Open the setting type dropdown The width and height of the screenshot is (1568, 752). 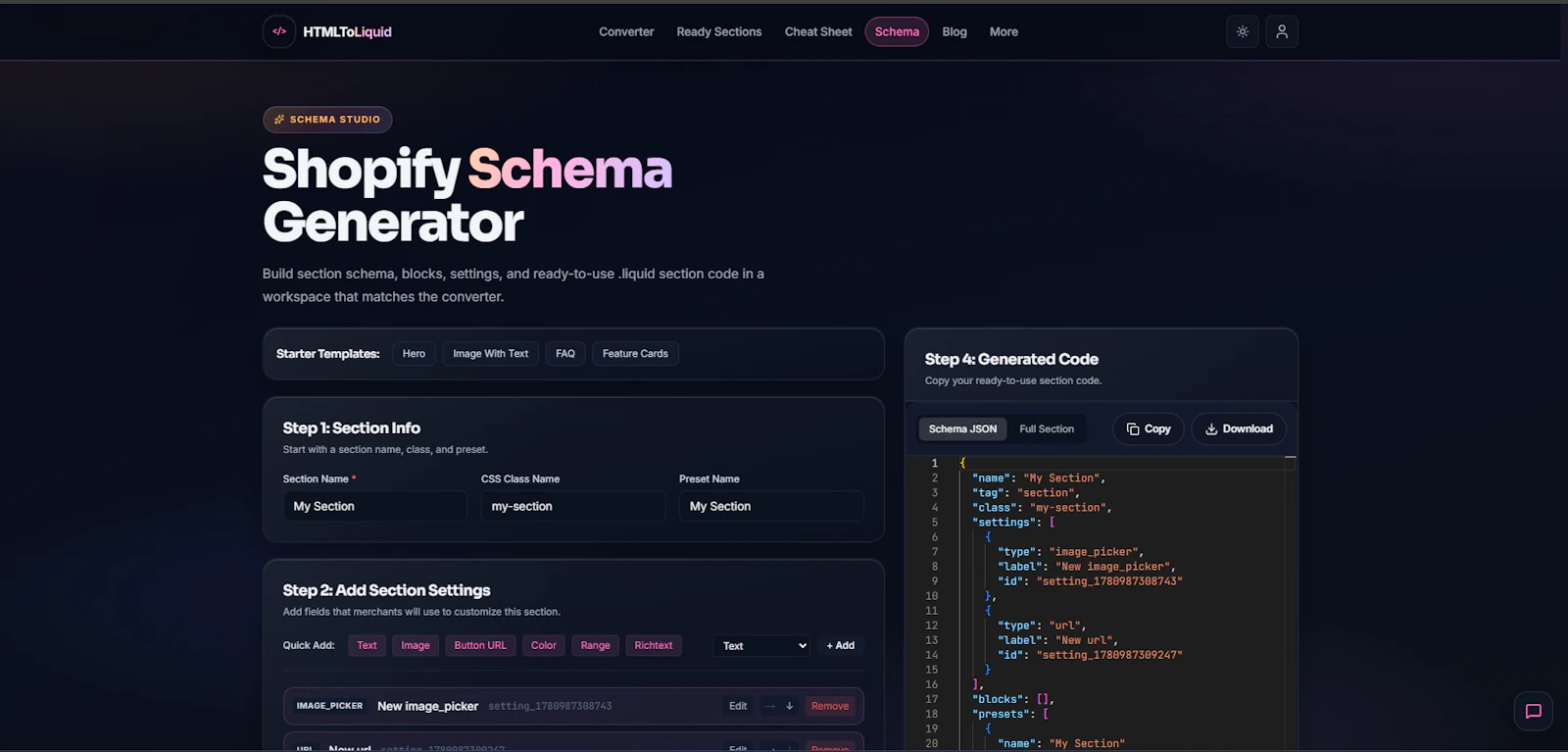click(x=762, y=646)
